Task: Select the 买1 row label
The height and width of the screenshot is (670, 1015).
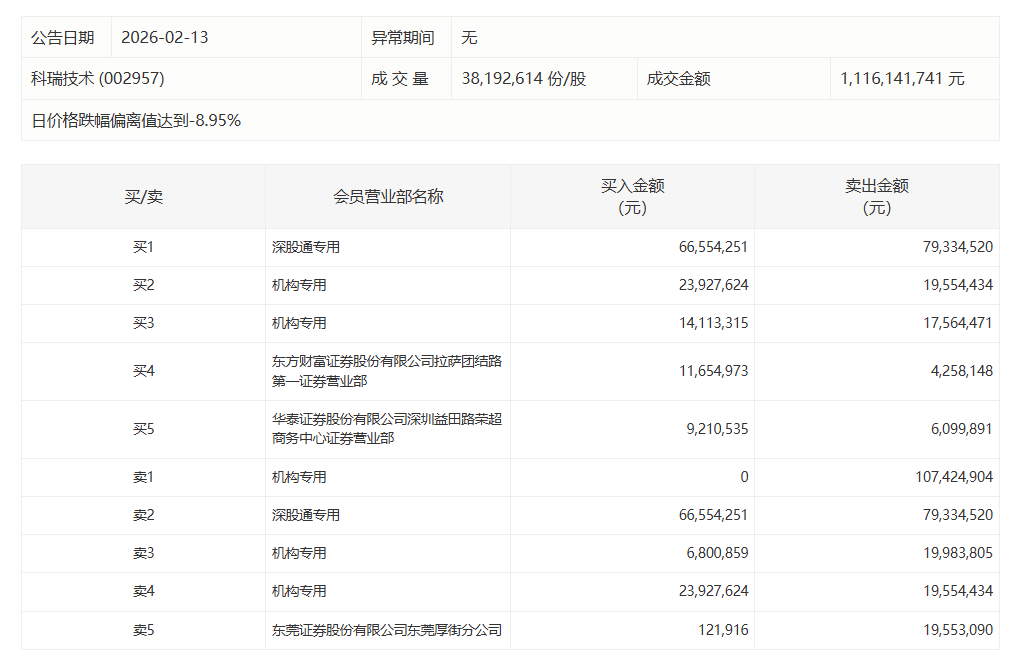Action: click(x=142, y=247)
